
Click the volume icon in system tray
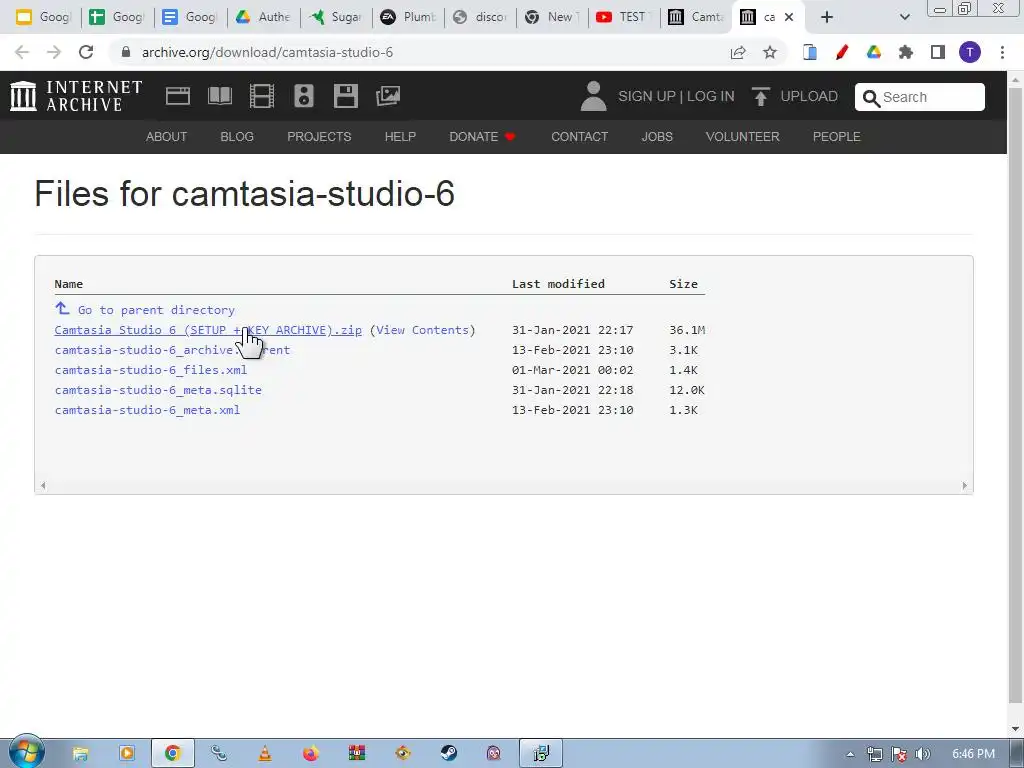pyautogui.click(x=923, y=754)
